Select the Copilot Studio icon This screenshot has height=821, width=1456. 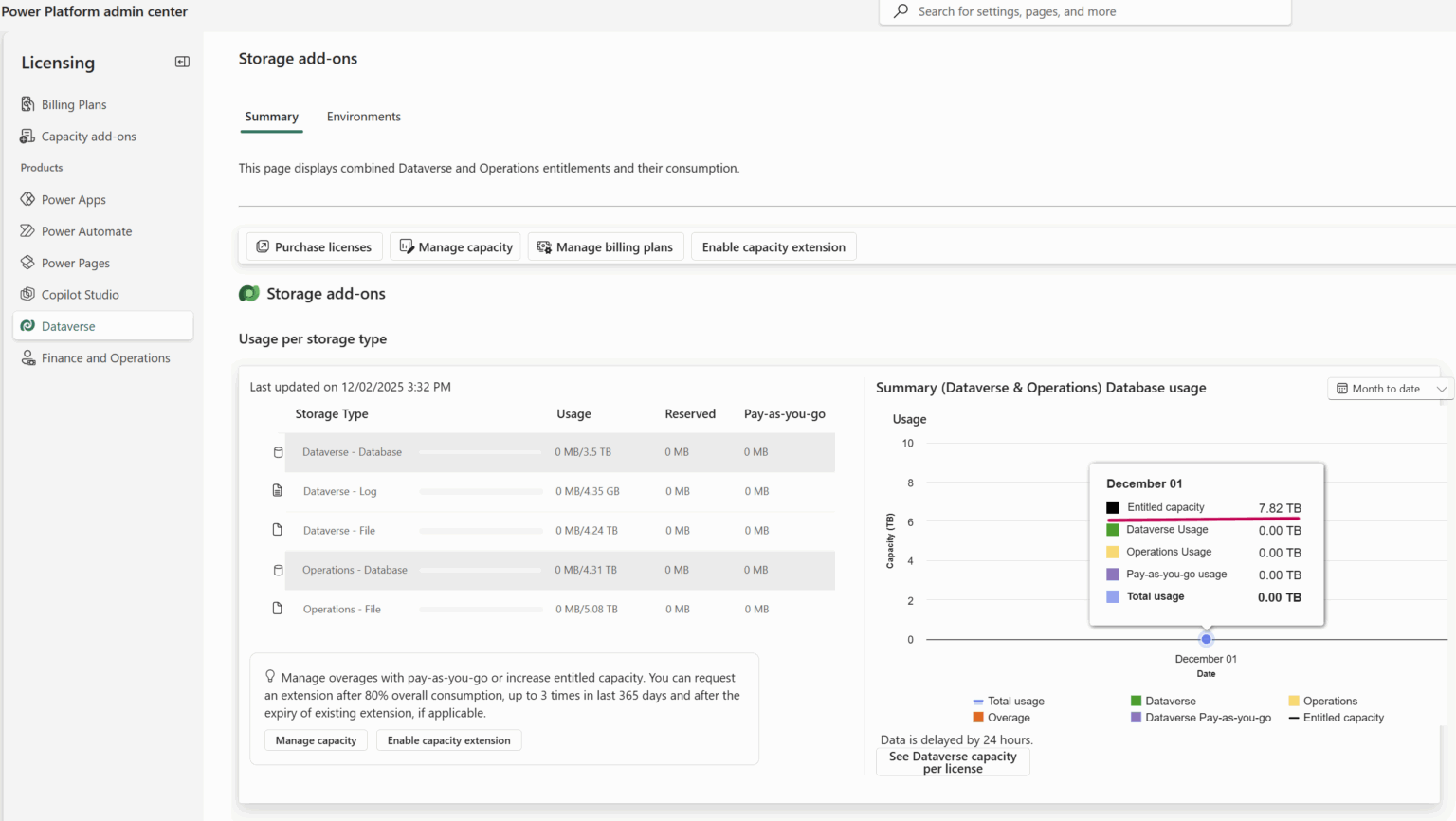pos(27,294)
